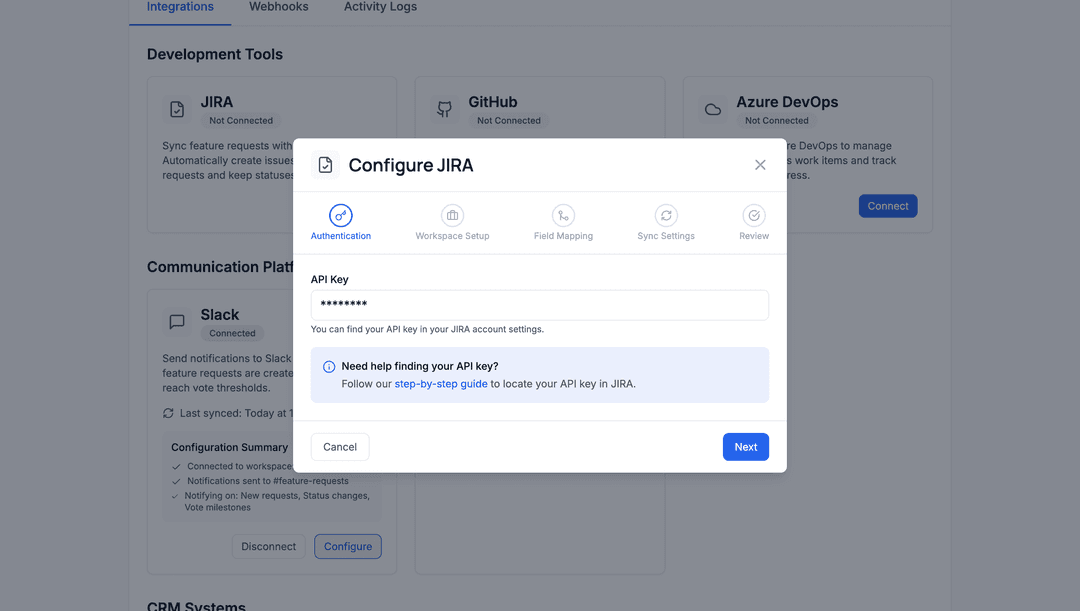The height and width of the screenshot is (611, 1080).
Task: Cancel the JIRA configuration
Action: pyautogui.click(x=339, y=446)
